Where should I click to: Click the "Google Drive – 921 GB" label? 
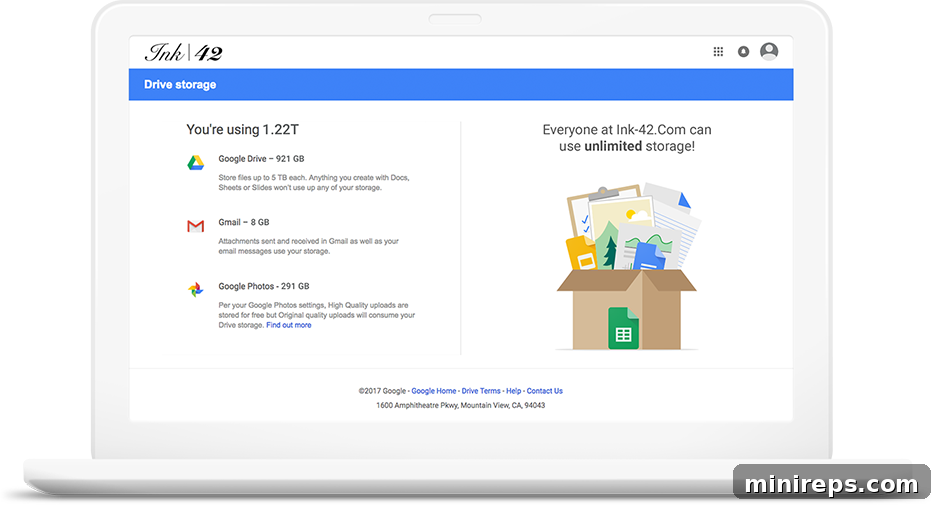point(261,159)
